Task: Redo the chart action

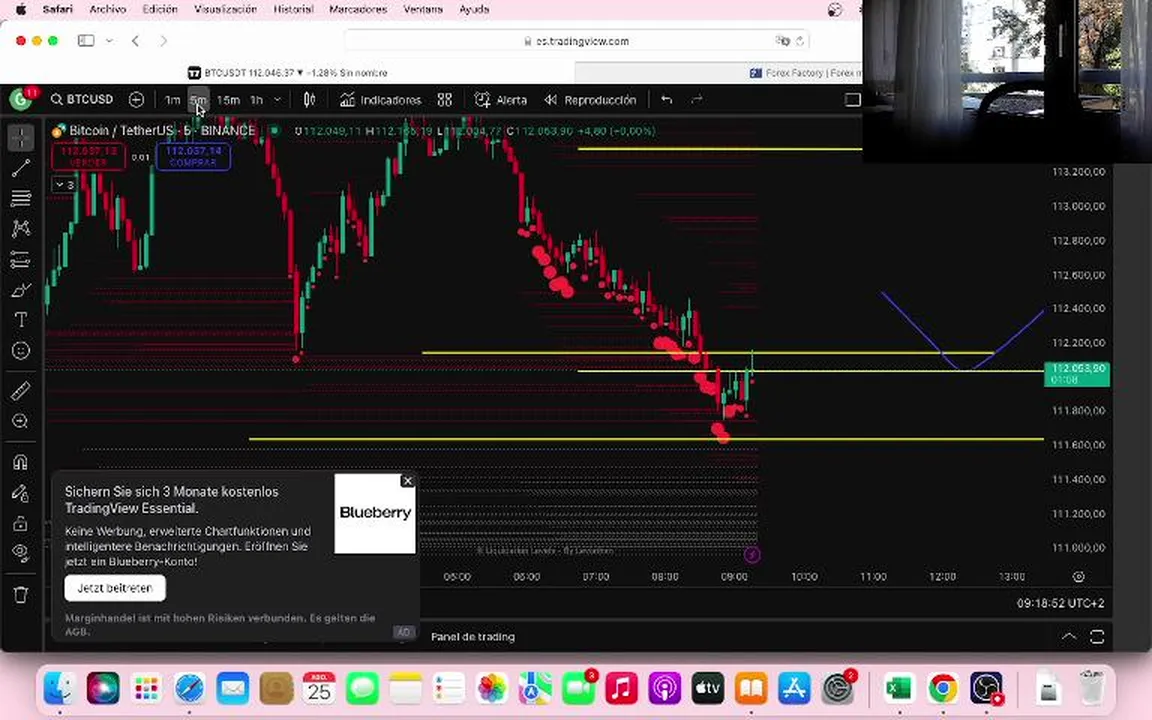Action: pos(696,100)
